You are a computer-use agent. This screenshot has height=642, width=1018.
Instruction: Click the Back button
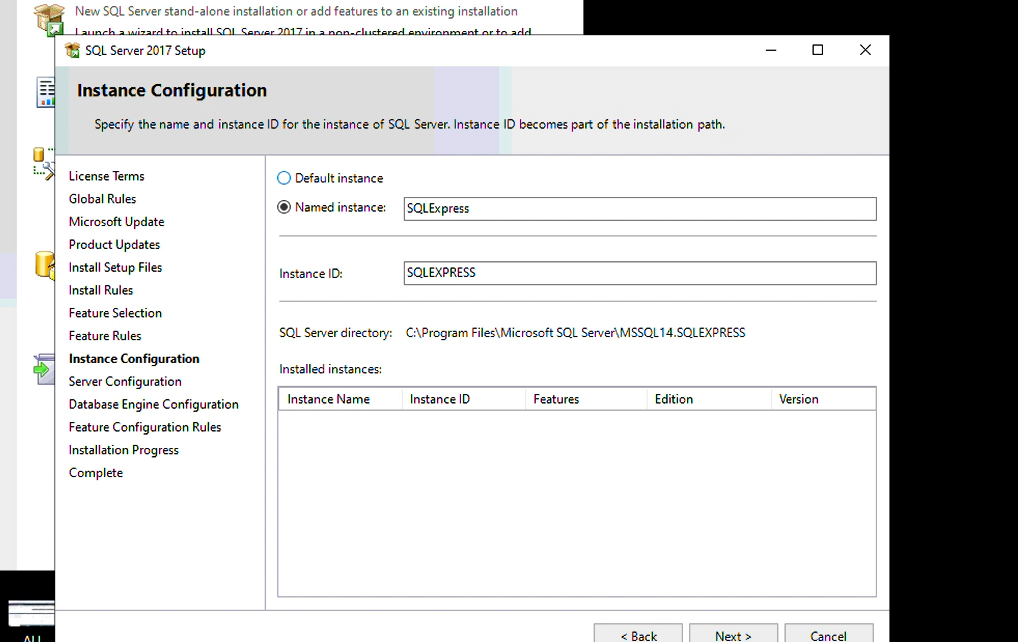638,634
